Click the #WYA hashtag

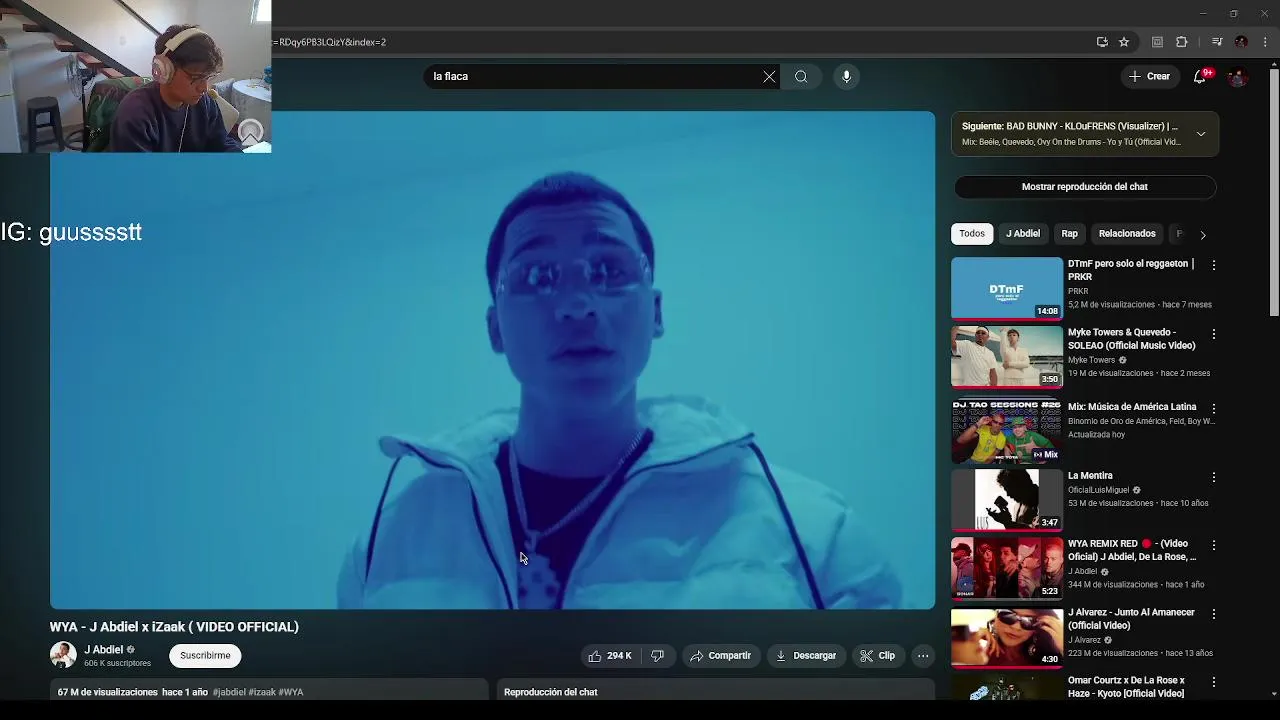click(x=291, y=692)
